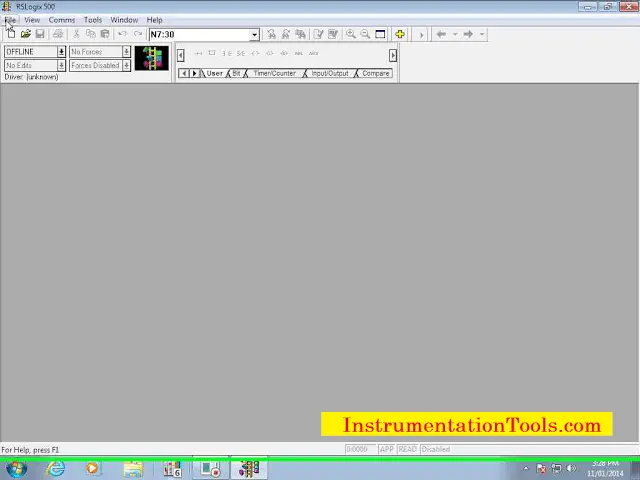Click the small right chevron toolbar button
Screen dimensions: 640x480
pos(421,35)
